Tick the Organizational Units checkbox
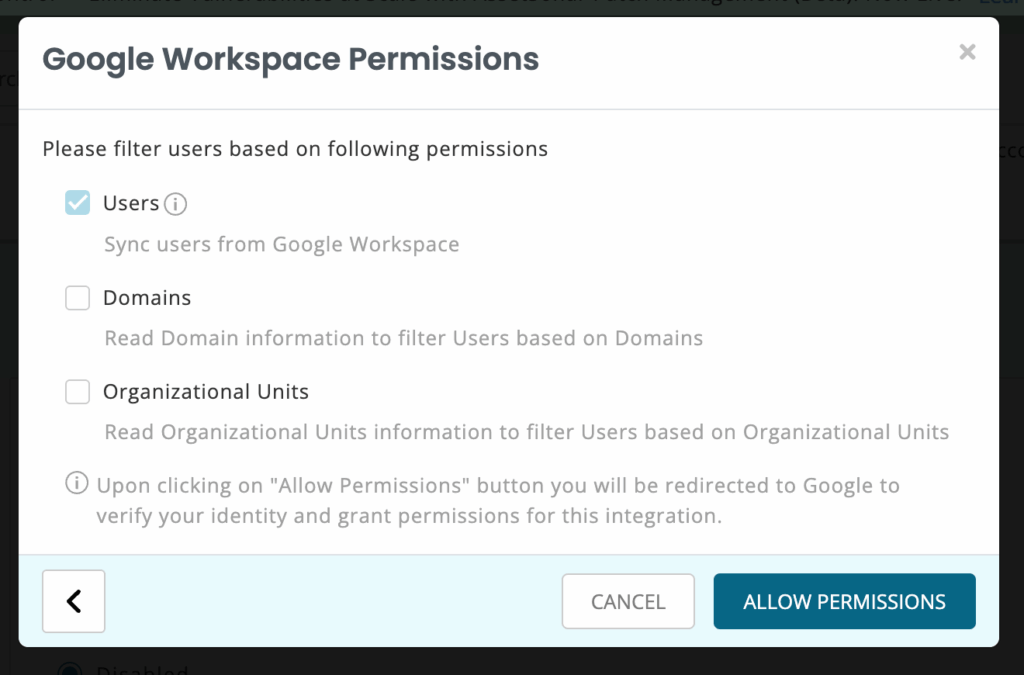1024x675 pixels. click(x=78, y=392)
